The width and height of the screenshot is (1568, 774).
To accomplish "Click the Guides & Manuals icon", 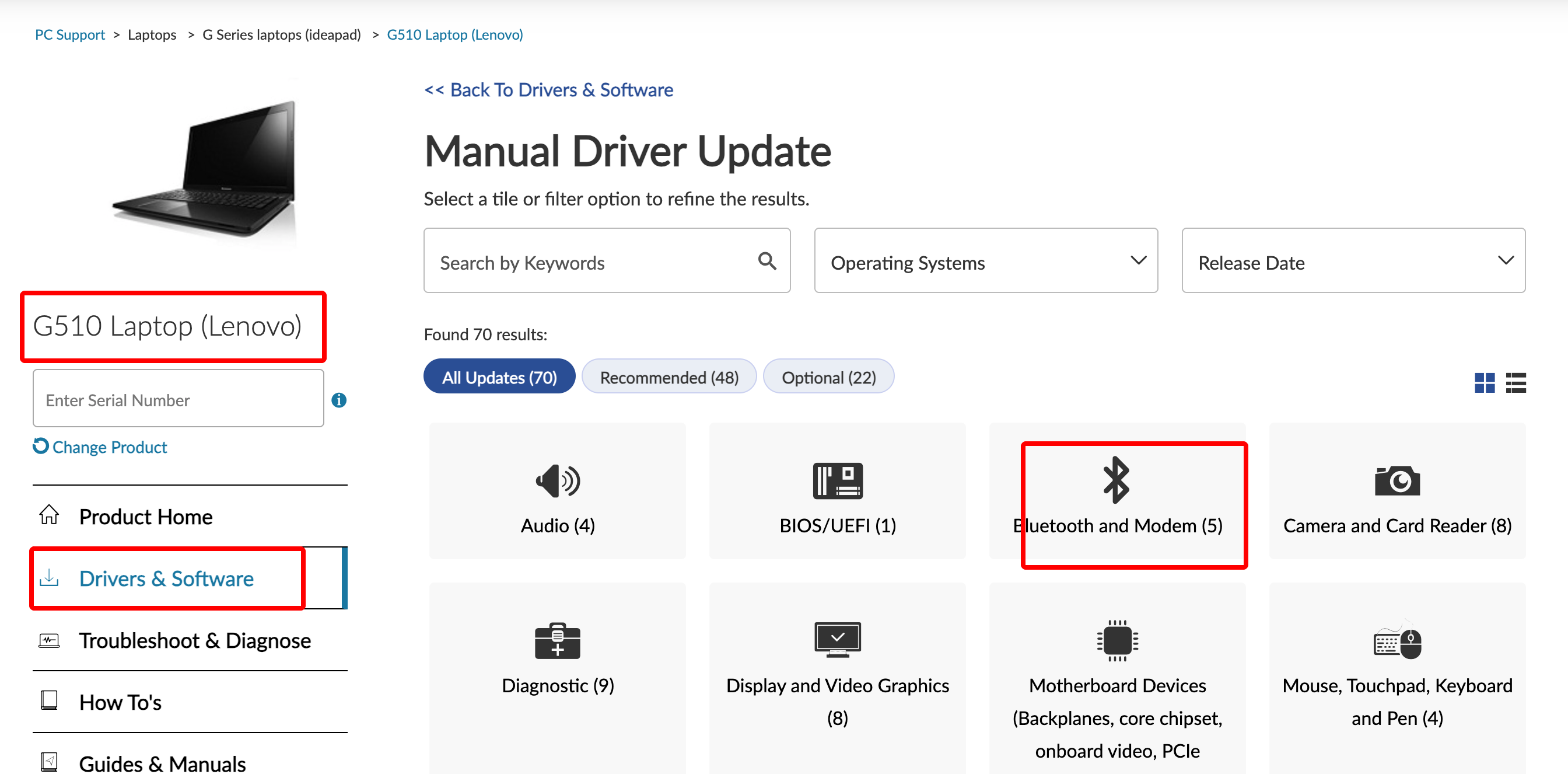I will (50, 762).
